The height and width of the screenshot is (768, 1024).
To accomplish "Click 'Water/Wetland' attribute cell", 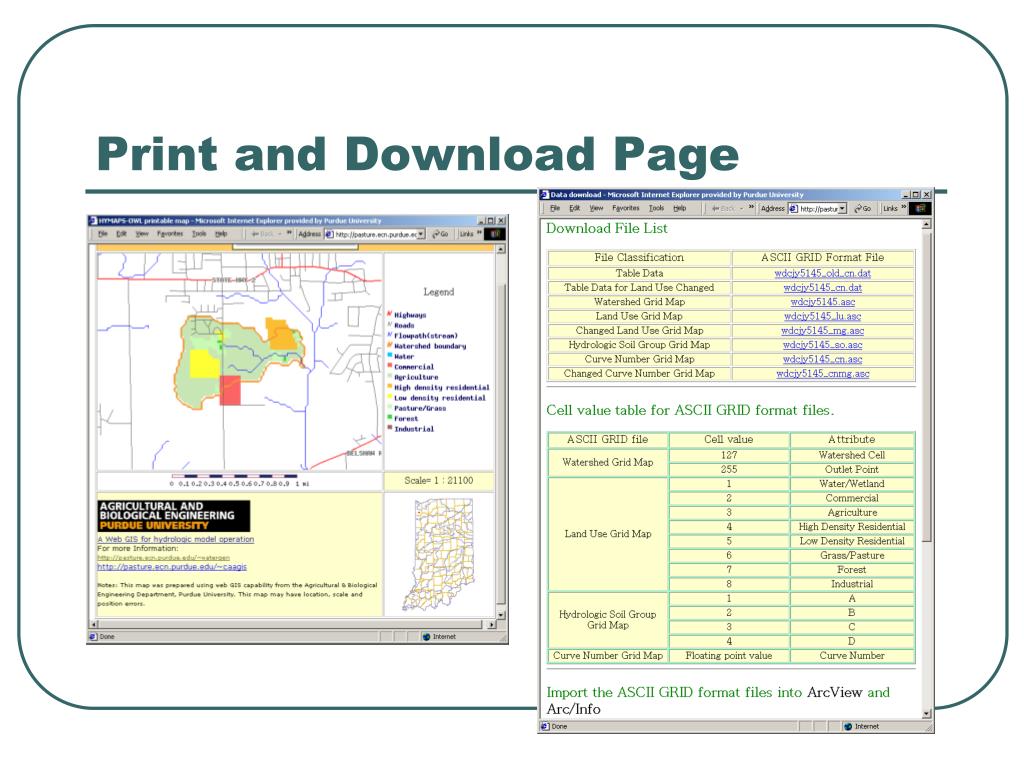I will tap(852, 484).
